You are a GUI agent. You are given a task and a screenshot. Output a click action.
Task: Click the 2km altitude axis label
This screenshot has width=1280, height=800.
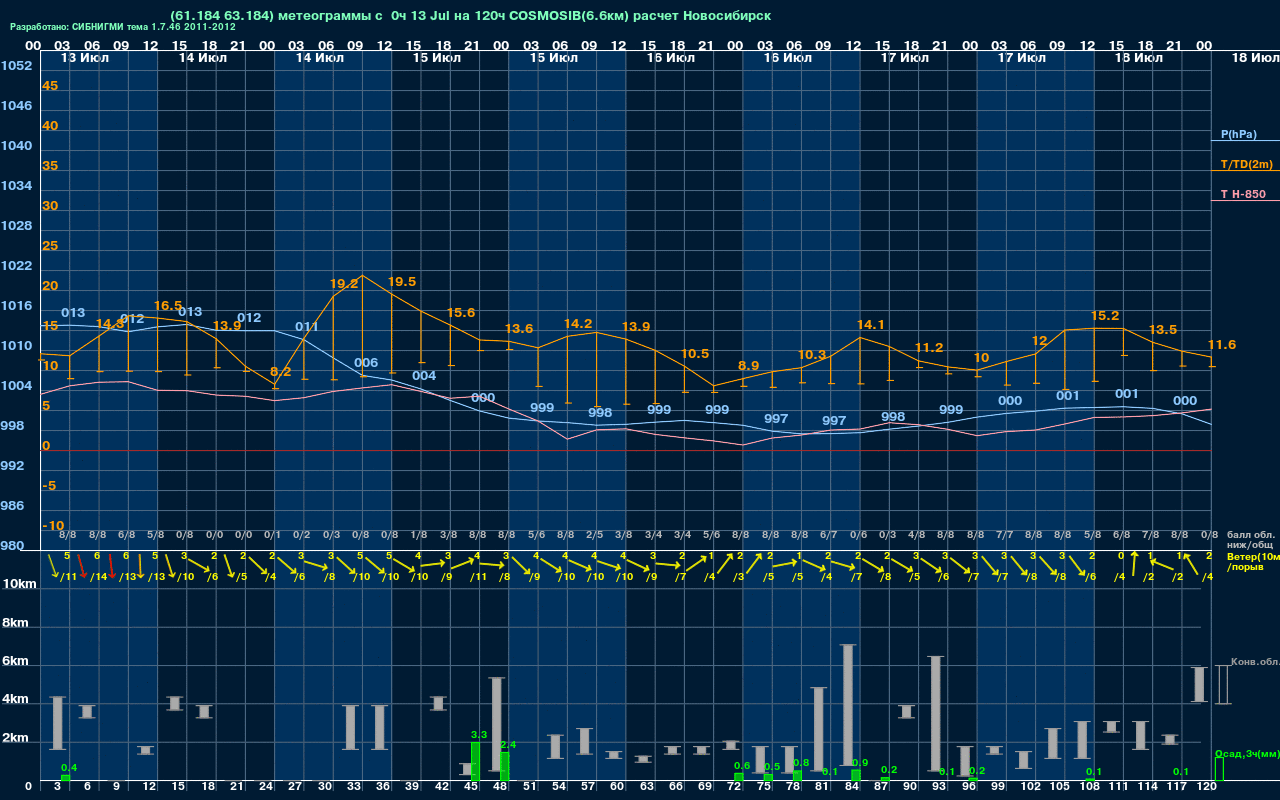coord(14,739)
